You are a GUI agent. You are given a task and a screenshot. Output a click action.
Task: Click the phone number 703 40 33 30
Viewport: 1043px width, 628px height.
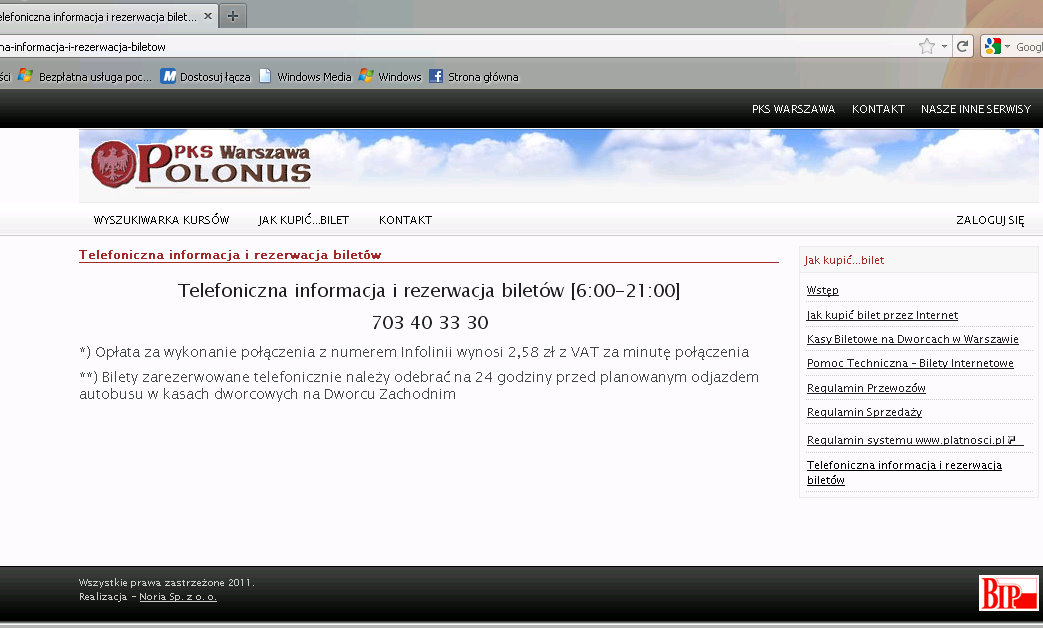click(430, 323)
